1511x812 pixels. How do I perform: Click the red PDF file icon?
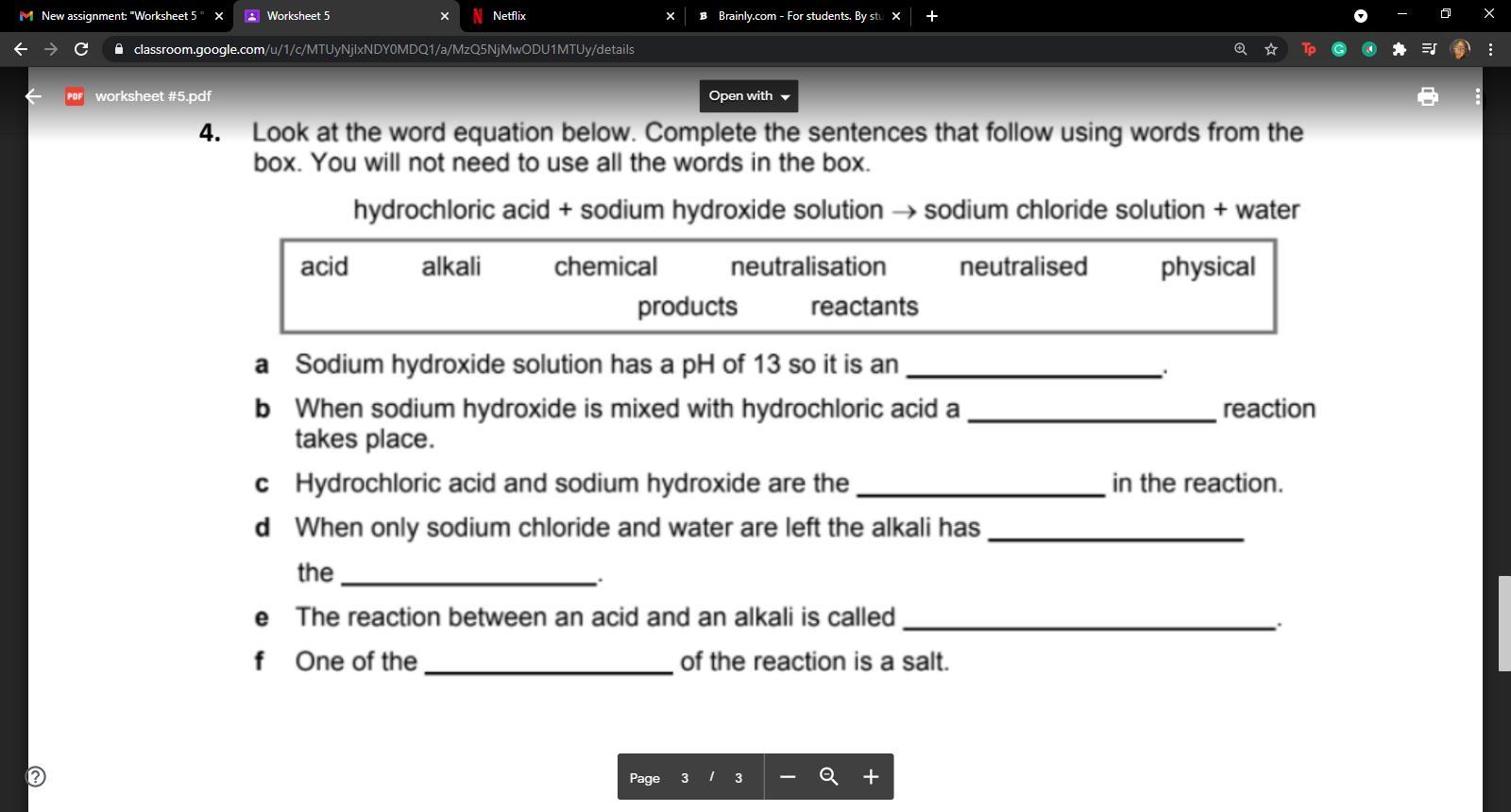tap(75, 96)
